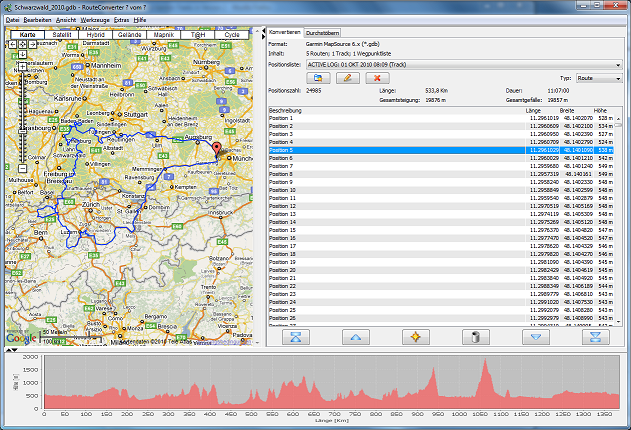Click the Länge value 533,8 Km
The height and width of the screenshot is (430, 631).
pyautogui.click(x=437, y=91)
